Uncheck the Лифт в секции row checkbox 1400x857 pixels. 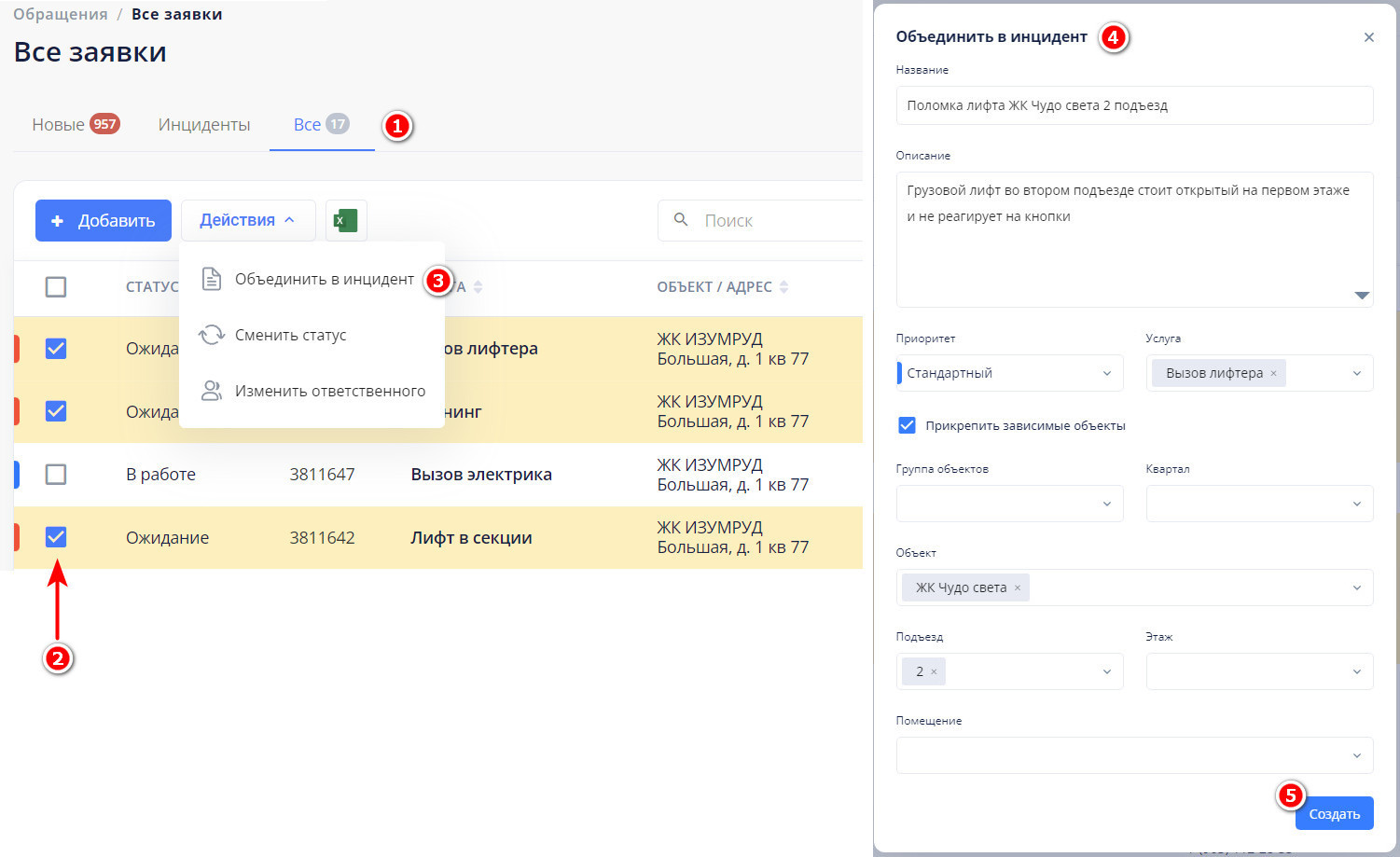pos(56,537)
